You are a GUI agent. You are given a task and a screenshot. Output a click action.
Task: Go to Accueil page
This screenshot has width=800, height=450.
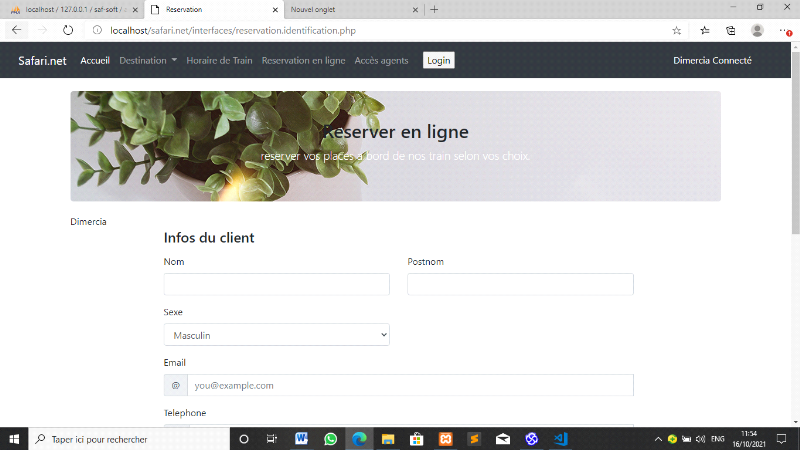coord(95,60)
